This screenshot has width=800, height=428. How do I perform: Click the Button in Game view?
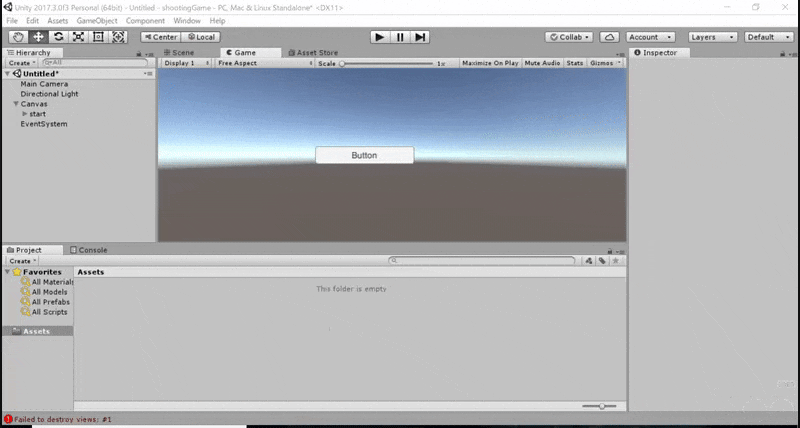pos(364,155)
